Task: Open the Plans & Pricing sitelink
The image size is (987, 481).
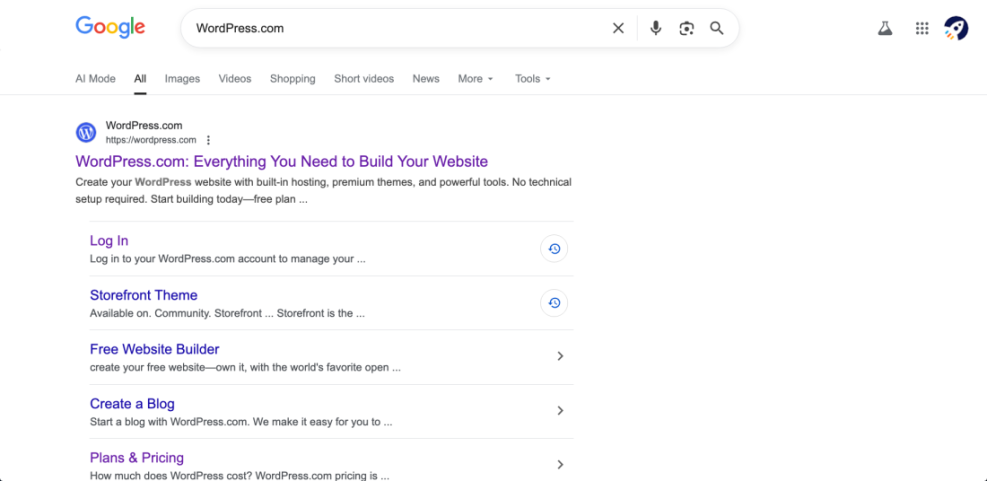Action: [137, 458]
